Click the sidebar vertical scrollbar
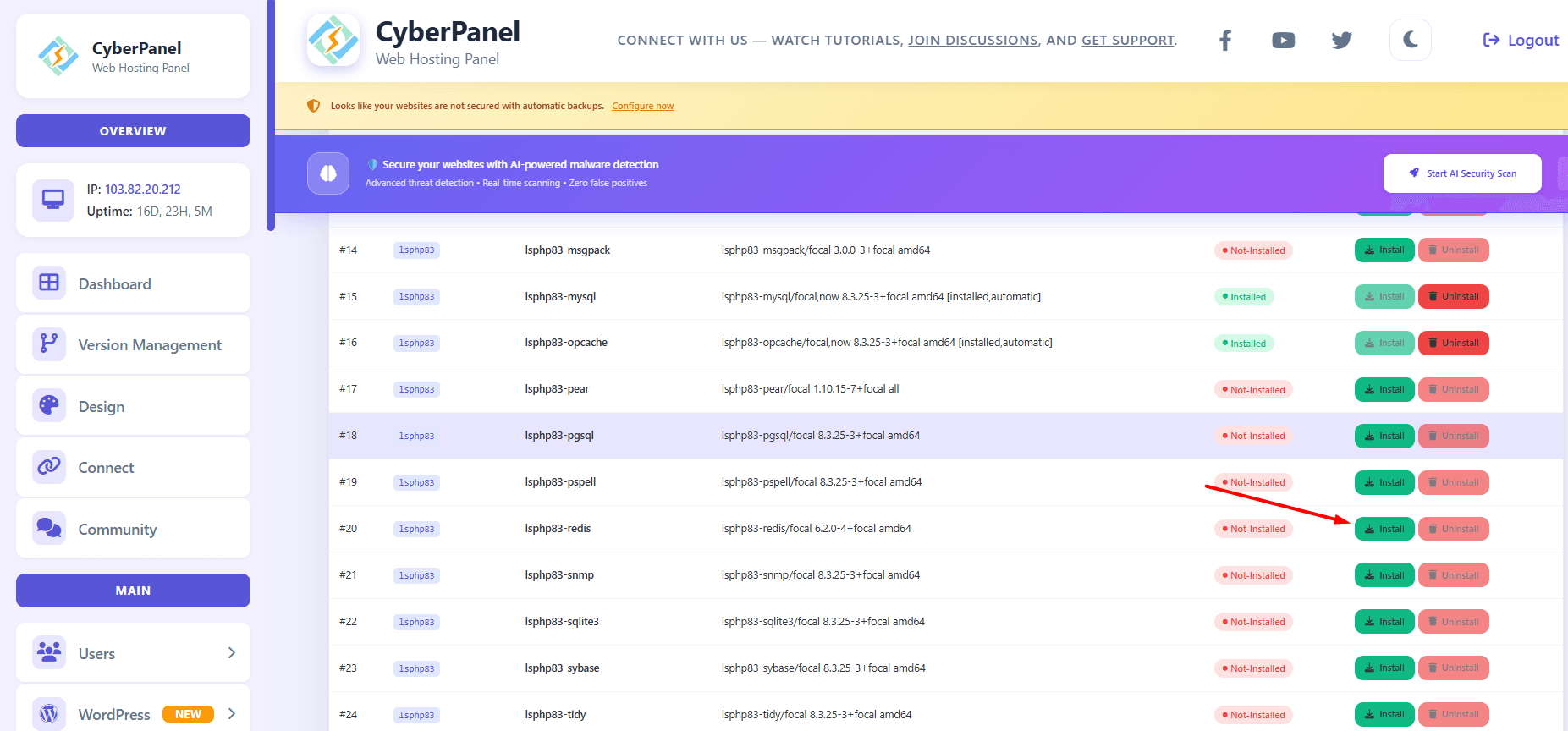Viewport: 1568px width, 731px height. tap(271, 115)
